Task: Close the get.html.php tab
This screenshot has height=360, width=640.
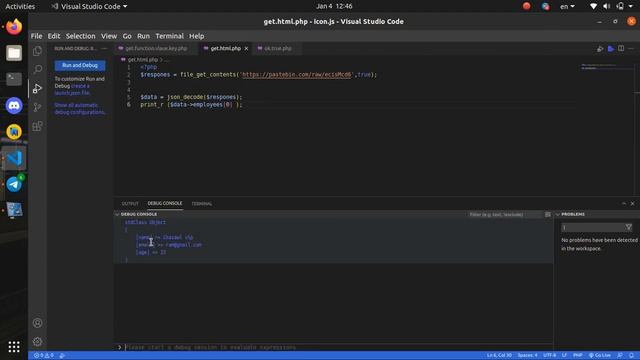Action: [x=246, y=49]
